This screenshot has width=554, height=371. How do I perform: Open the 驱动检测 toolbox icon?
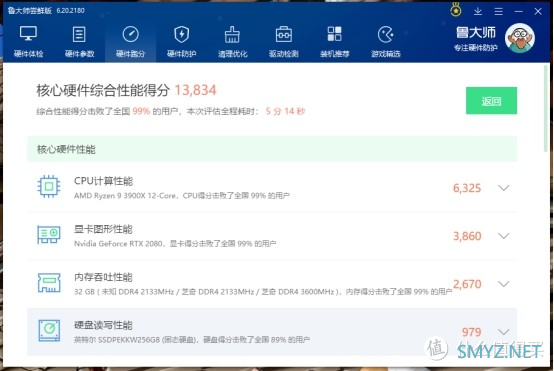(x=283, y=34)
